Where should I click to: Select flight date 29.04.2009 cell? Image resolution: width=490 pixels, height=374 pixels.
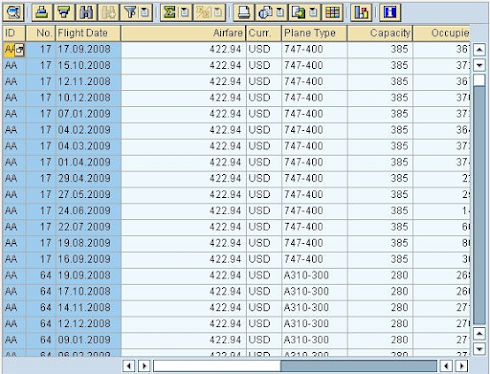(x=88, y=179)
